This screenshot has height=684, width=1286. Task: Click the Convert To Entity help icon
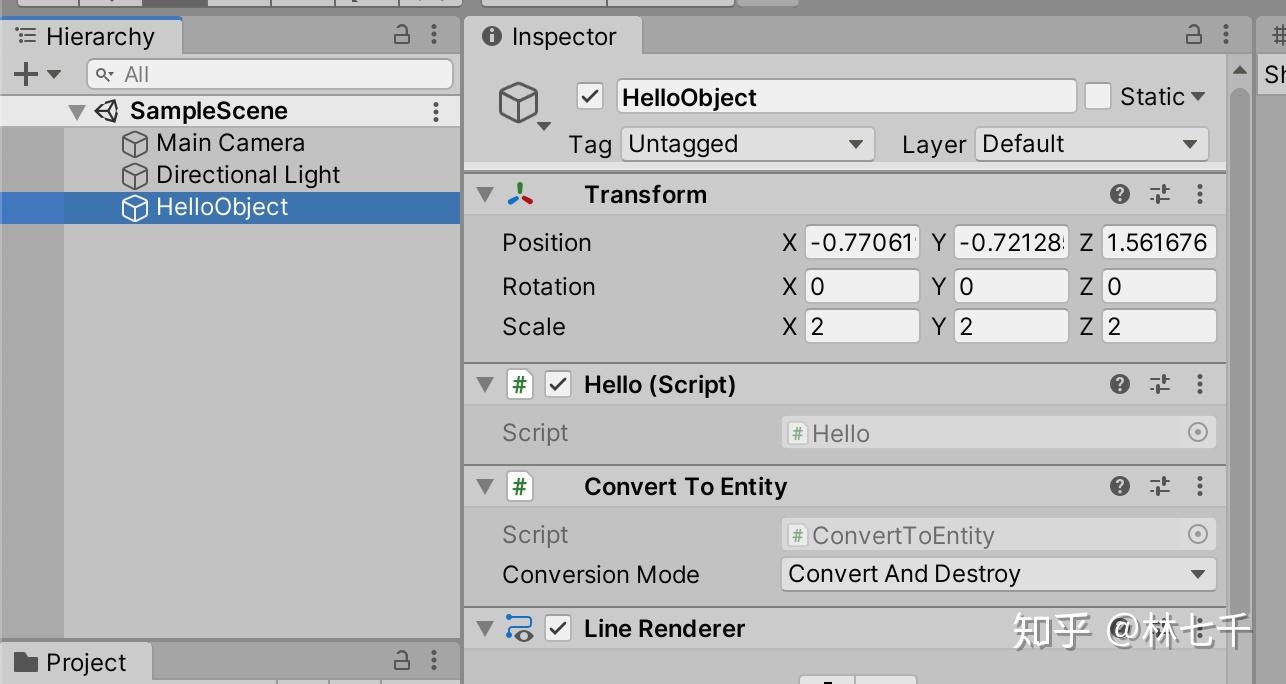click(1120, 486)
